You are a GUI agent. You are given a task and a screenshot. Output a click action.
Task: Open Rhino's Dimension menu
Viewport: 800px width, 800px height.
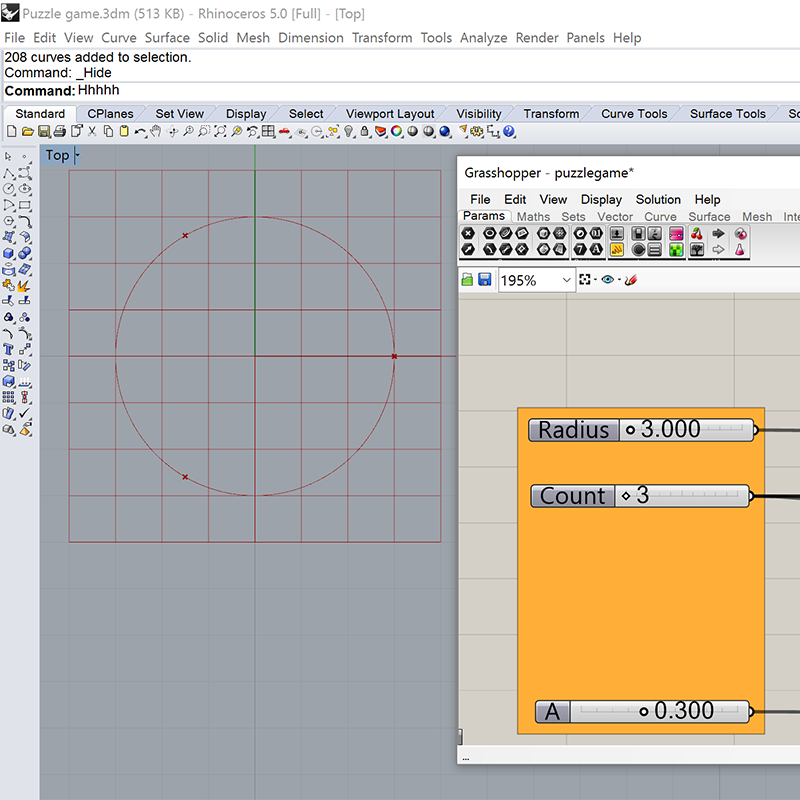click(x=311, y=38)
